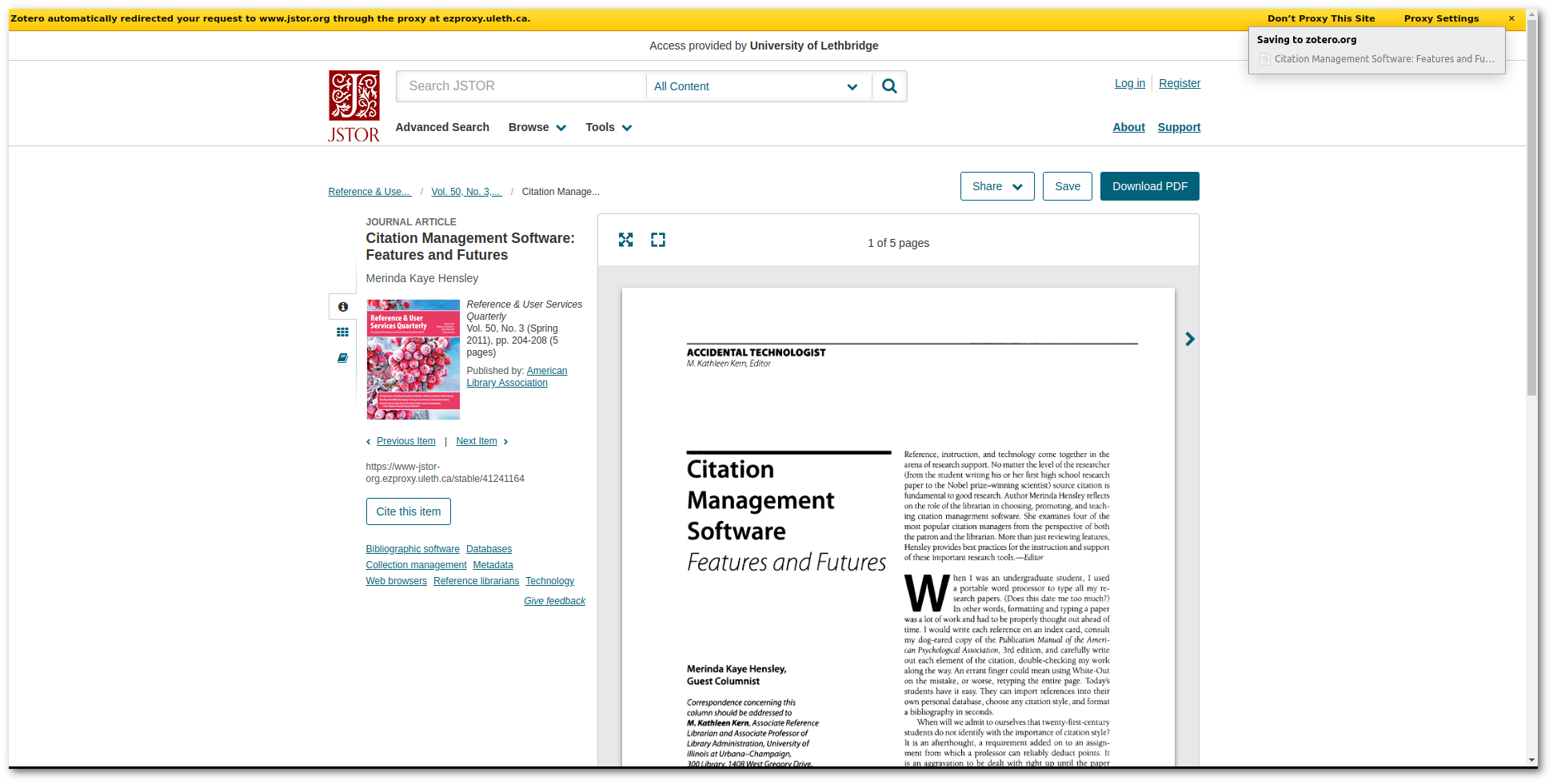Open the Web browsers topic link
This screenshot has width=1553, height=784.
tap(396, 581)
